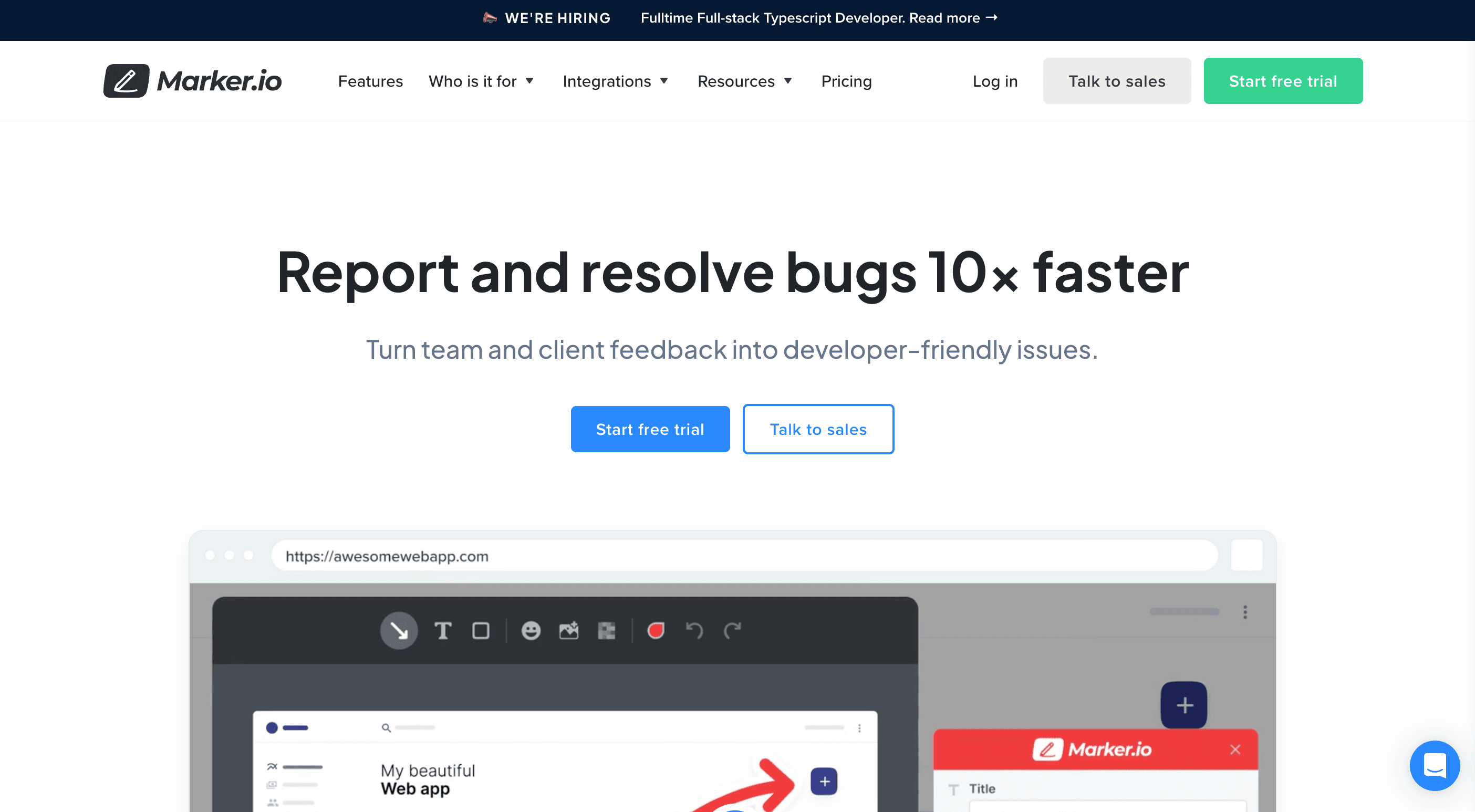Open the Pricing page

[846, 81]
